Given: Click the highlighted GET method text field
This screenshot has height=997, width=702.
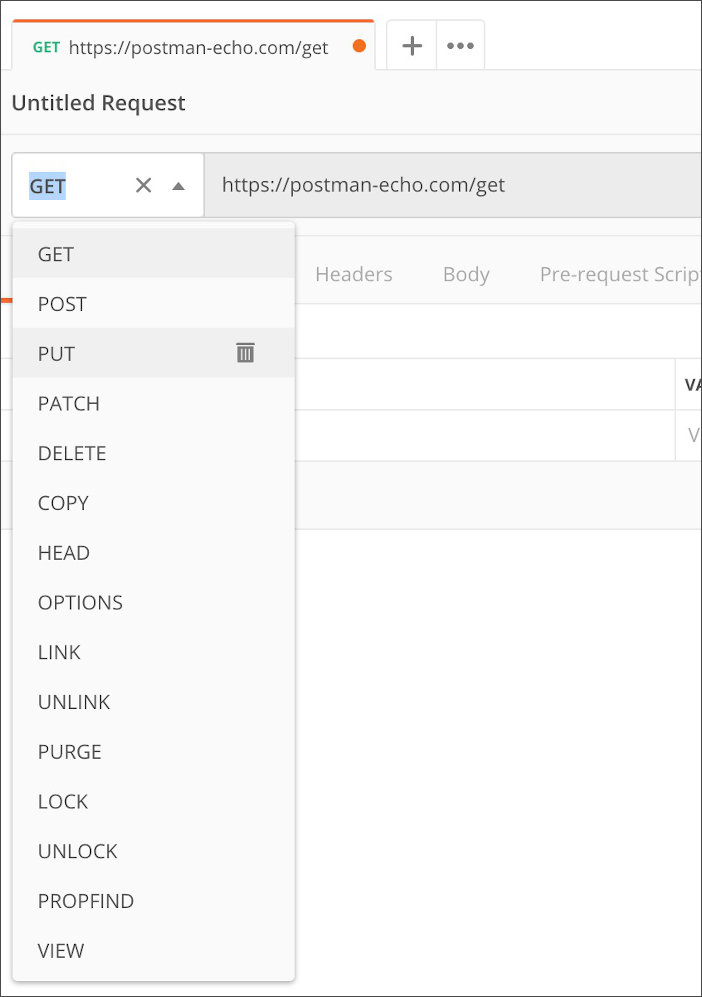Looking at the screenshot, I should [48, 186].
